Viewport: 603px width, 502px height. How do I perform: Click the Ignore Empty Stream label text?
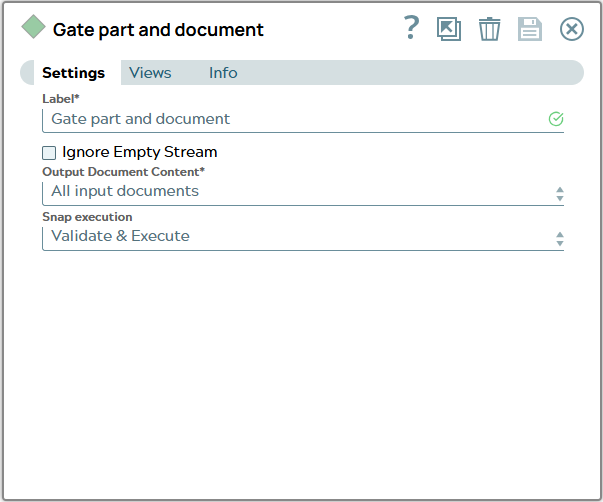coord(140,152)
